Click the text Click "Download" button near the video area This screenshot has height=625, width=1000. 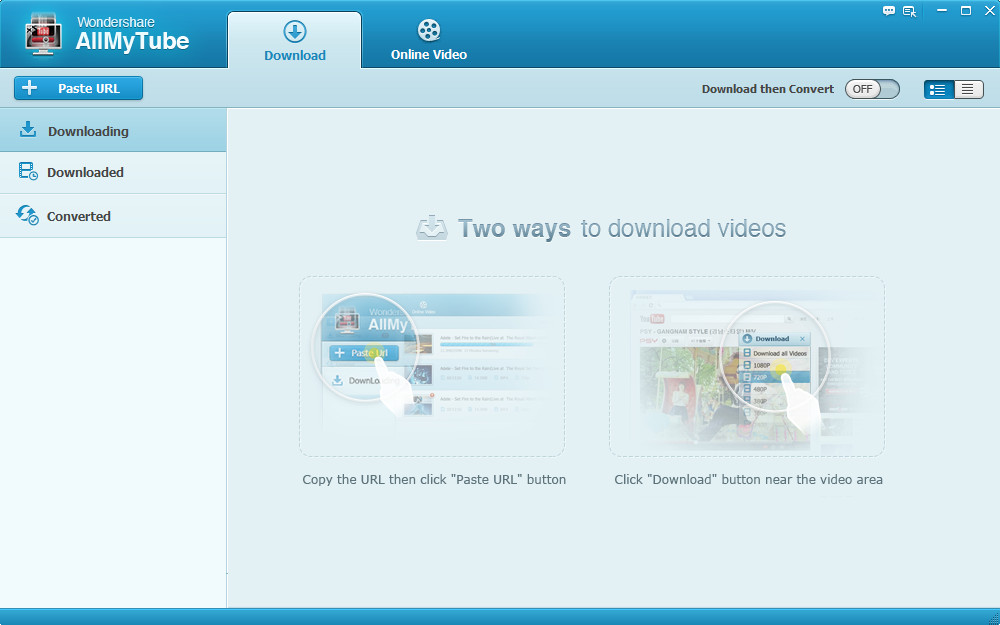point(749,480)
